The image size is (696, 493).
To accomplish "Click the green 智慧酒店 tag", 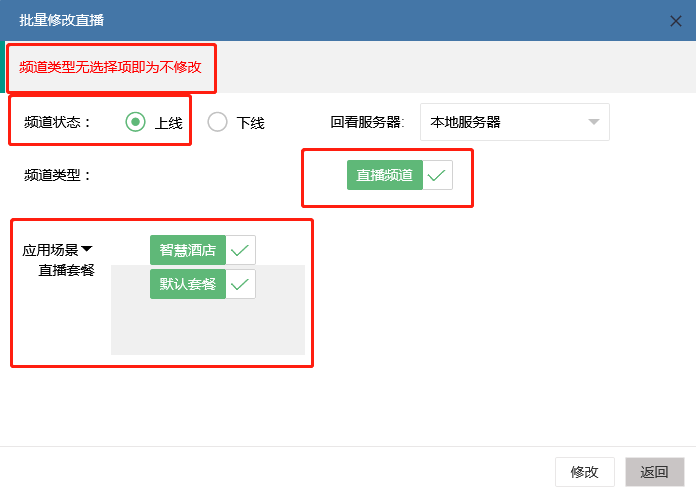I will coord(188,250).
